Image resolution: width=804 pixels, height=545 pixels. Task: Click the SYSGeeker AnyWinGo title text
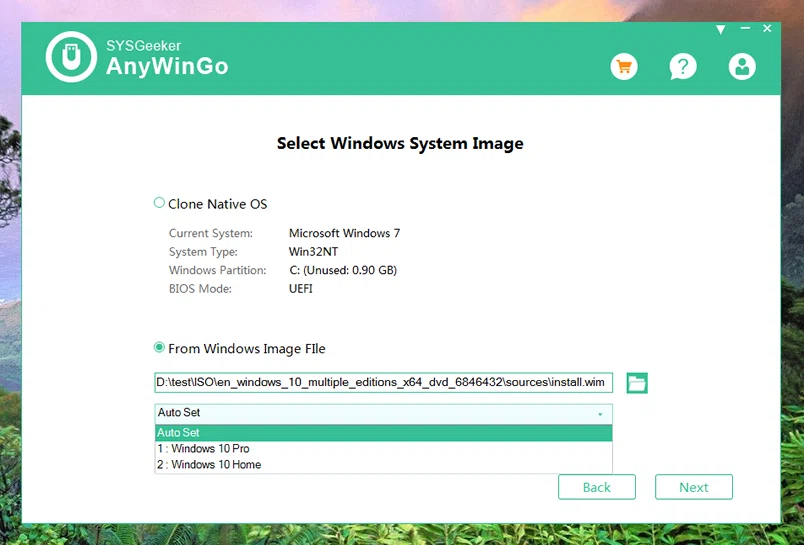click(x=167, y=58)
